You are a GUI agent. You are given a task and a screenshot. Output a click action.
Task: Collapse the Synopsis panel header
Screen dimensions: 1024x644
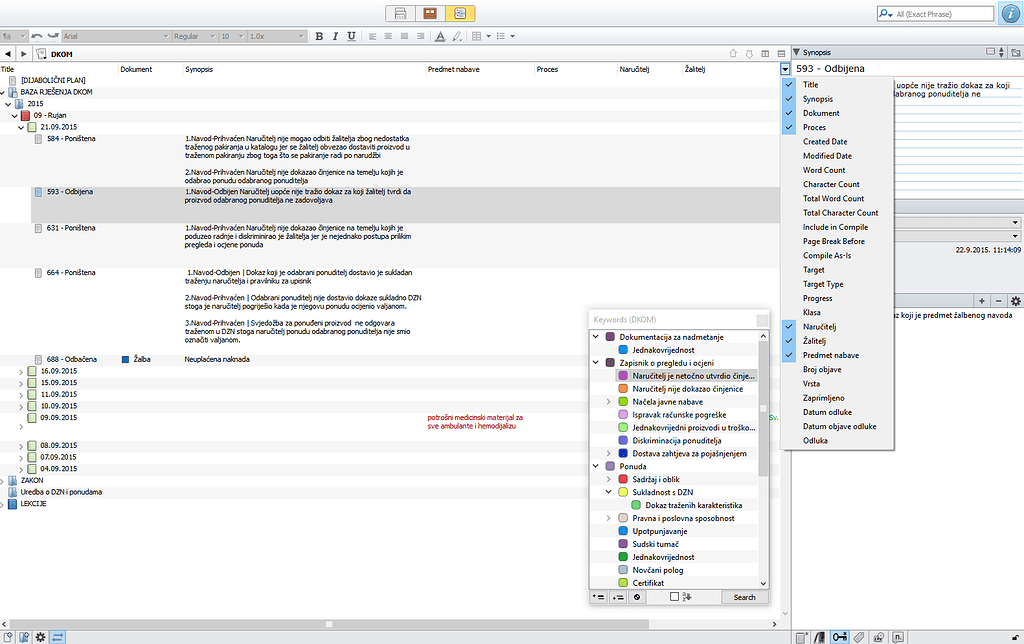point(798,52)
